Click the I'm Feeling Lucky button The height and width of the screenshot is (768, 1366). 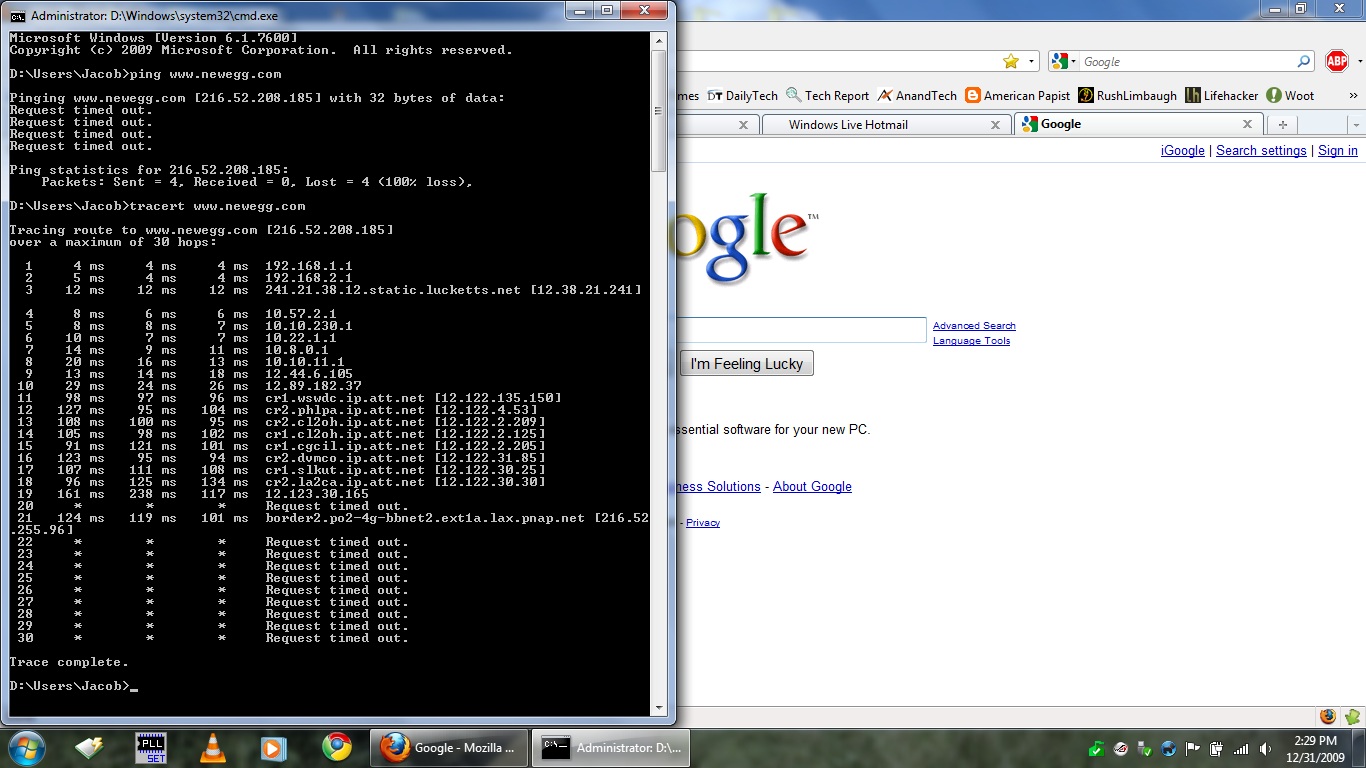[747, 364]
